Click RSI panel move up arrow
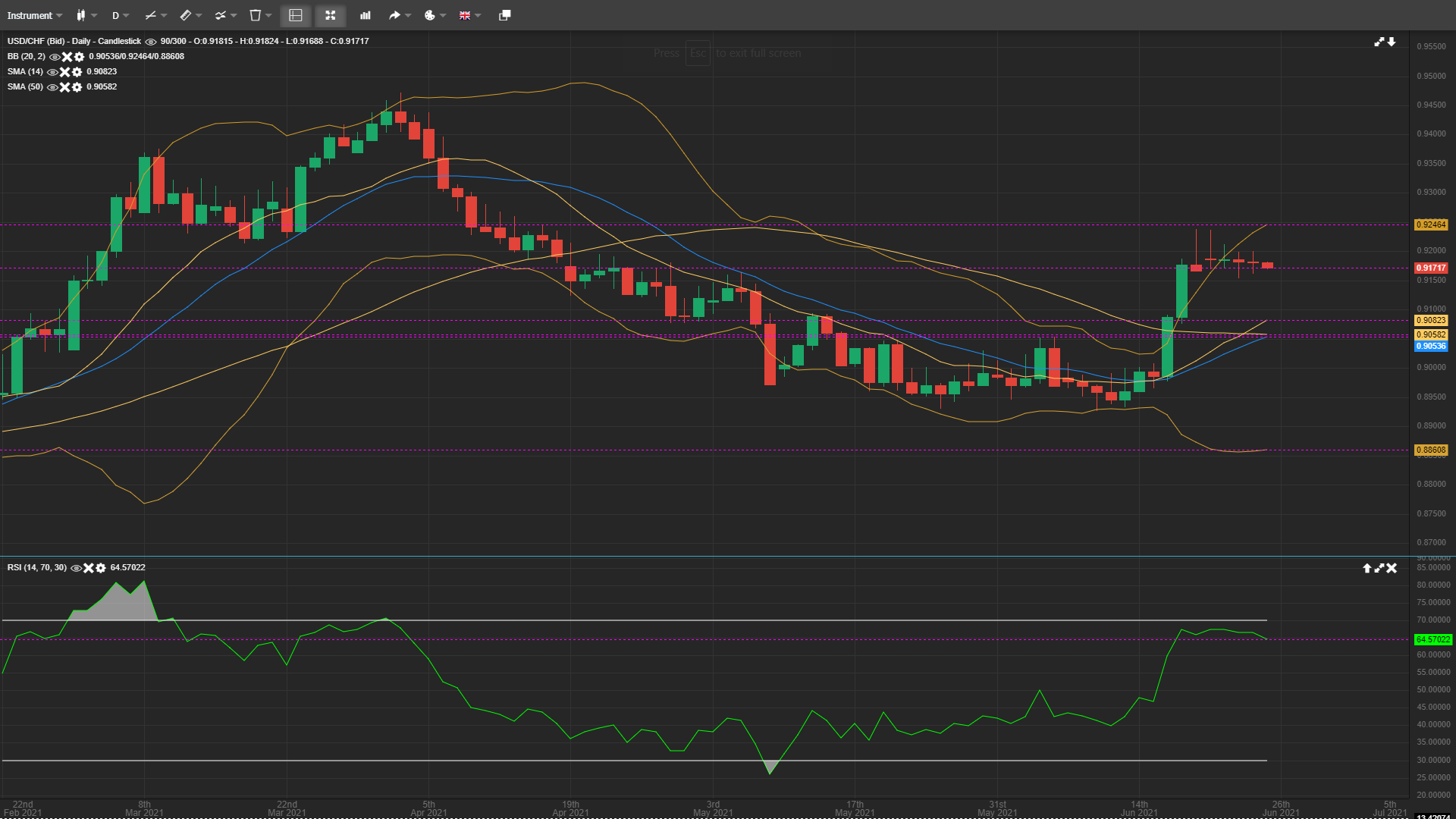The image size is (1456, 819). [x=1367, y=568]
